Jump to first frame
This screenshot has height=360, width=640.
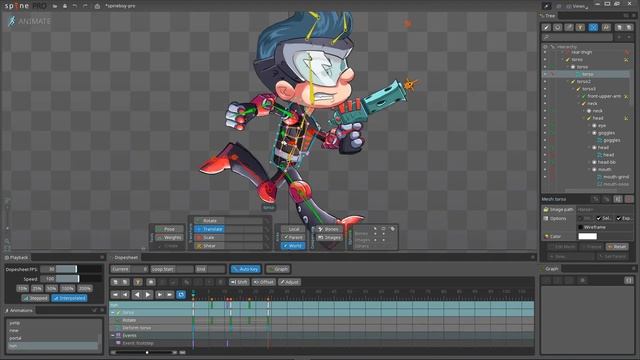coord(115,294)
